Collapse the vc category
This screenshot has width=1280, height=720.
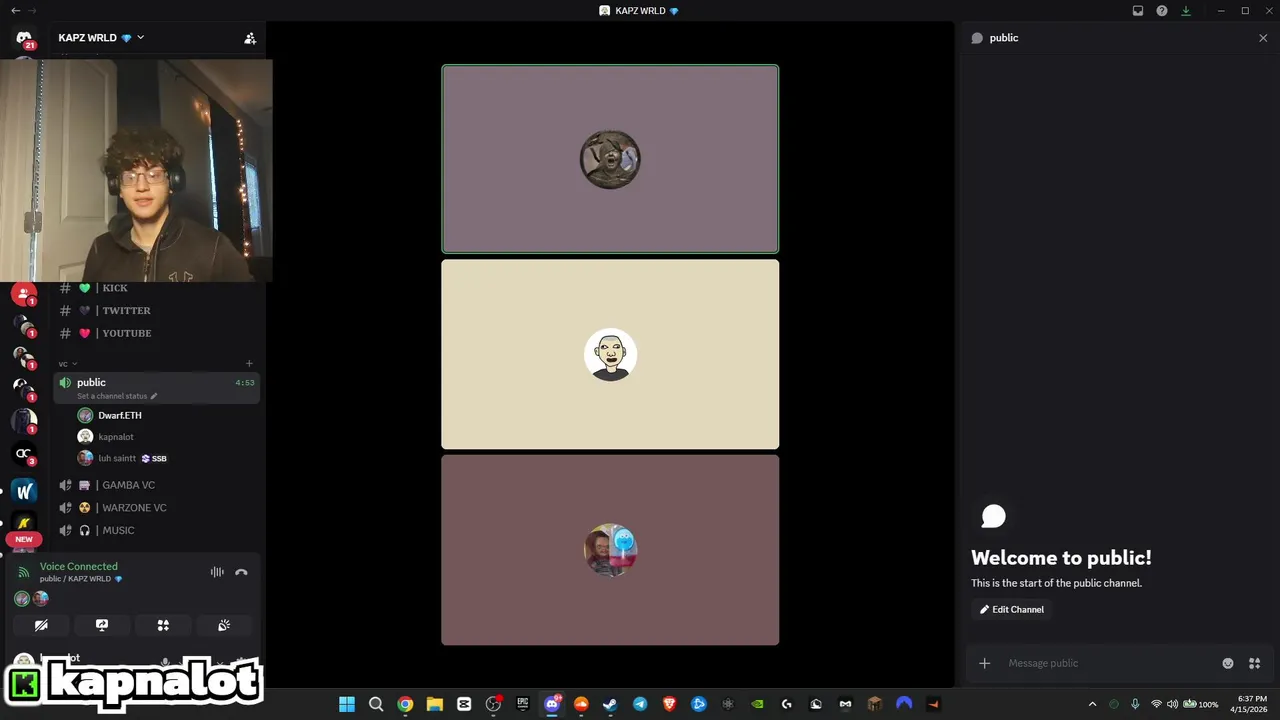click(67, 364)
